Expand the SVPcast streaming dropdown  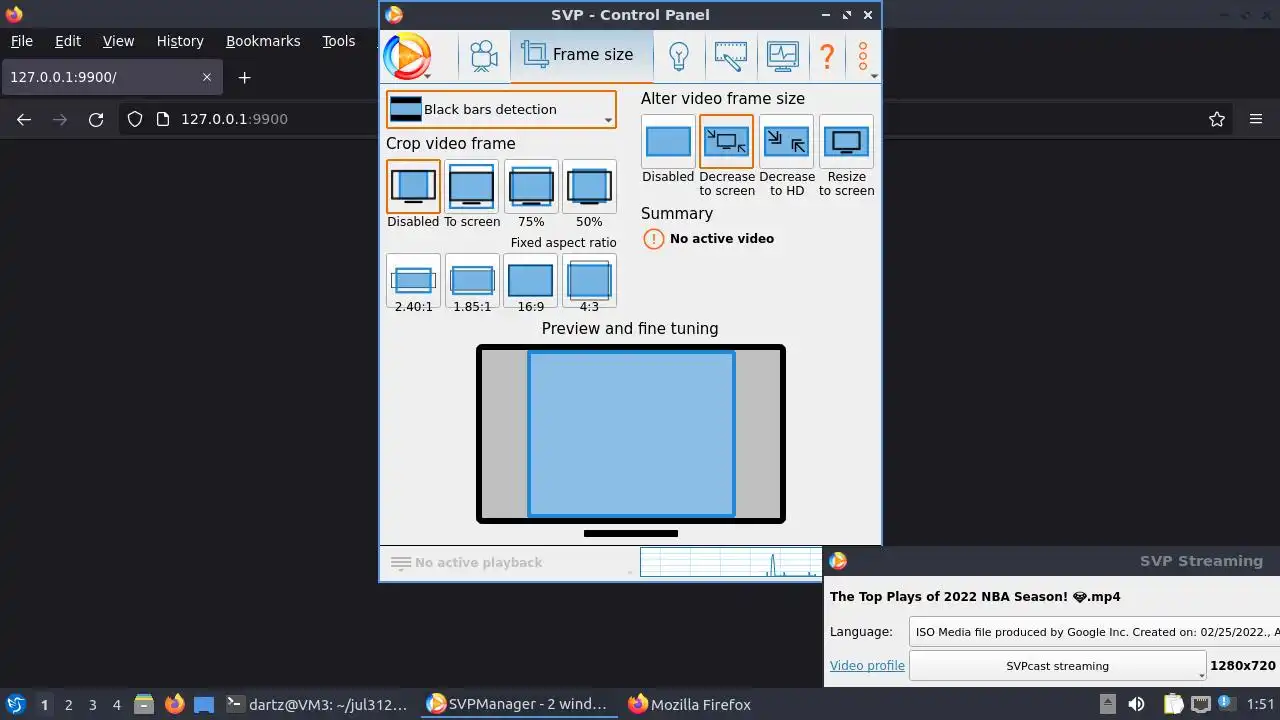click(x=1057, y=665)
